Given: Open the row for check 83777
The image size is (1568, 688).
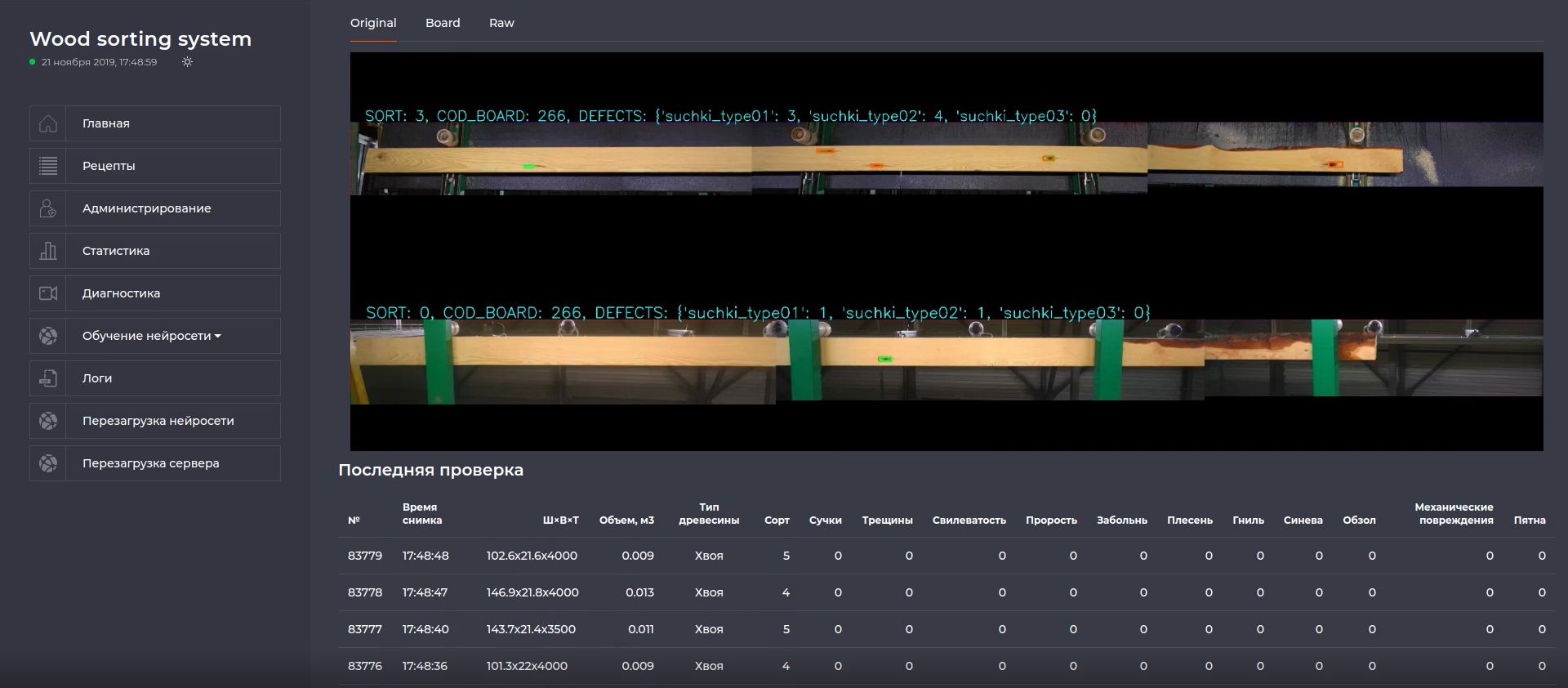Looking at the screenshot, I should tap(365, 629).
